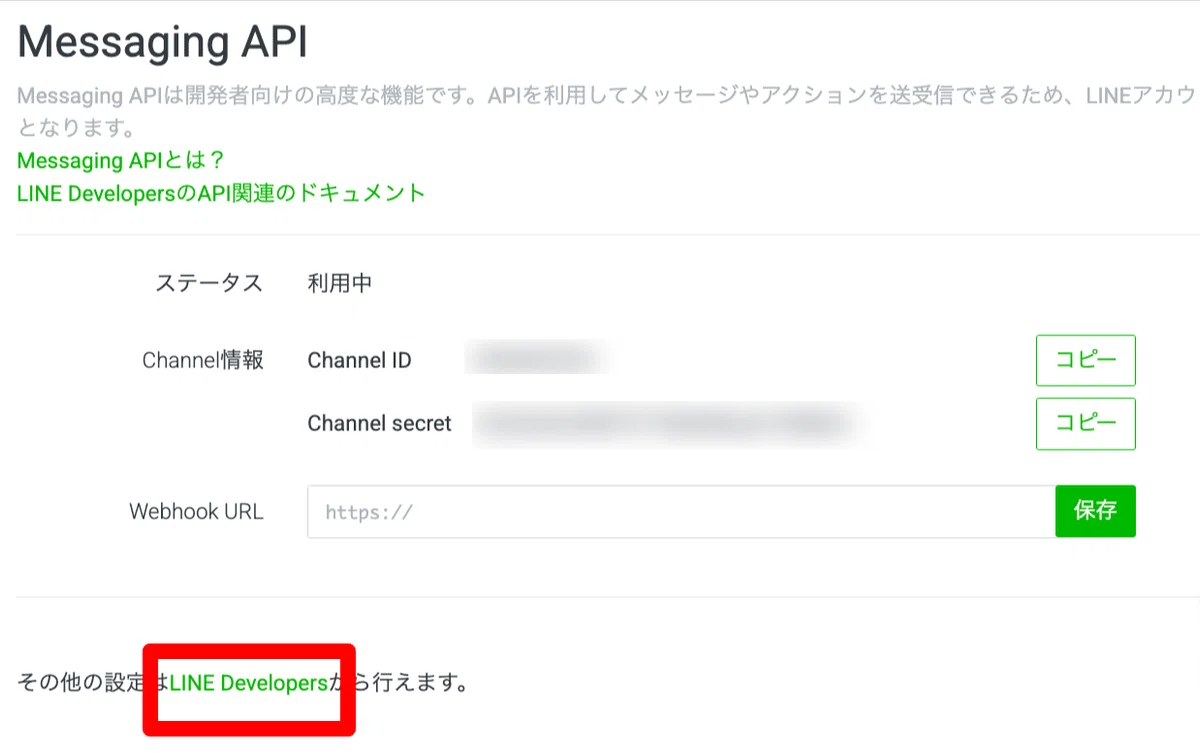Click the 'Channel情報' label
This screenshot has width=1200, height=753.
(203, 360)
